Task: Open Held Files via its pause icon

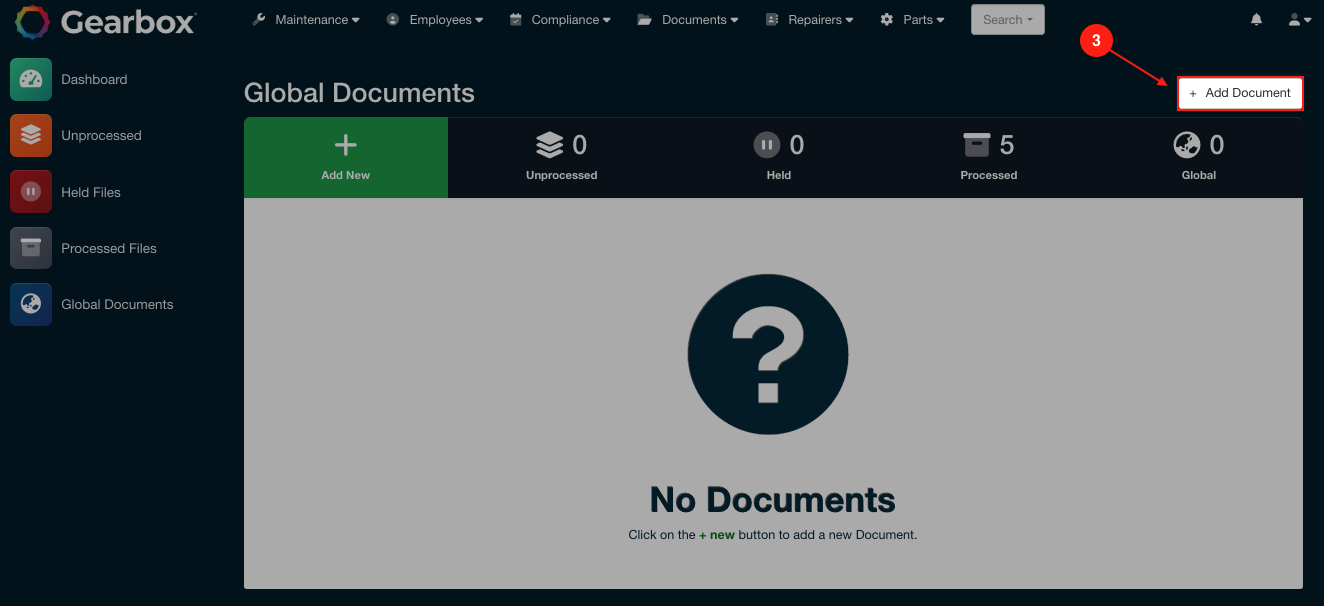Action: point(30,192)
